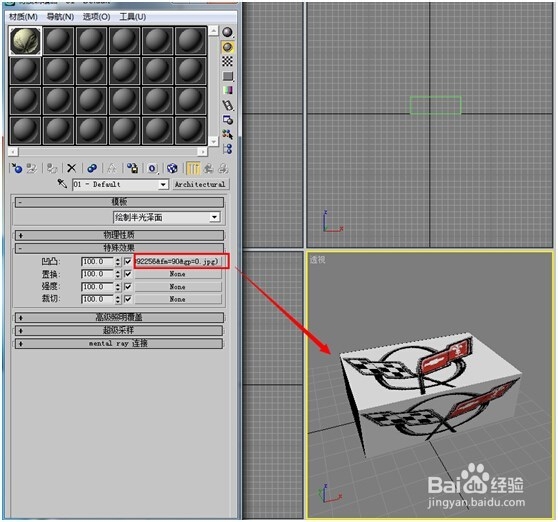Pick material from object with eyedropper
The image size is (558, 522).
[x=62, y=184]
